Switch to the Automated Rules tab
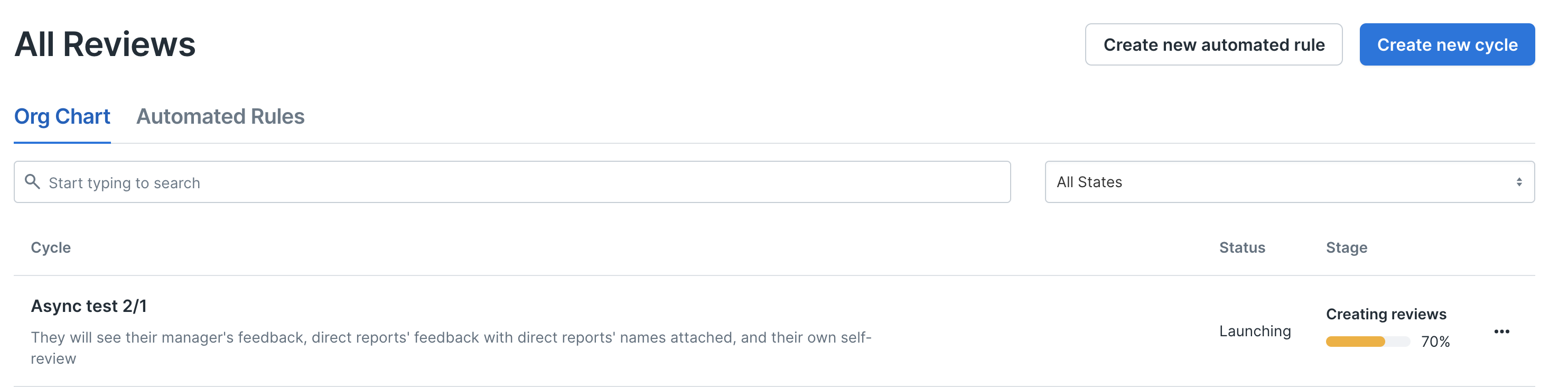 (220, 116)
